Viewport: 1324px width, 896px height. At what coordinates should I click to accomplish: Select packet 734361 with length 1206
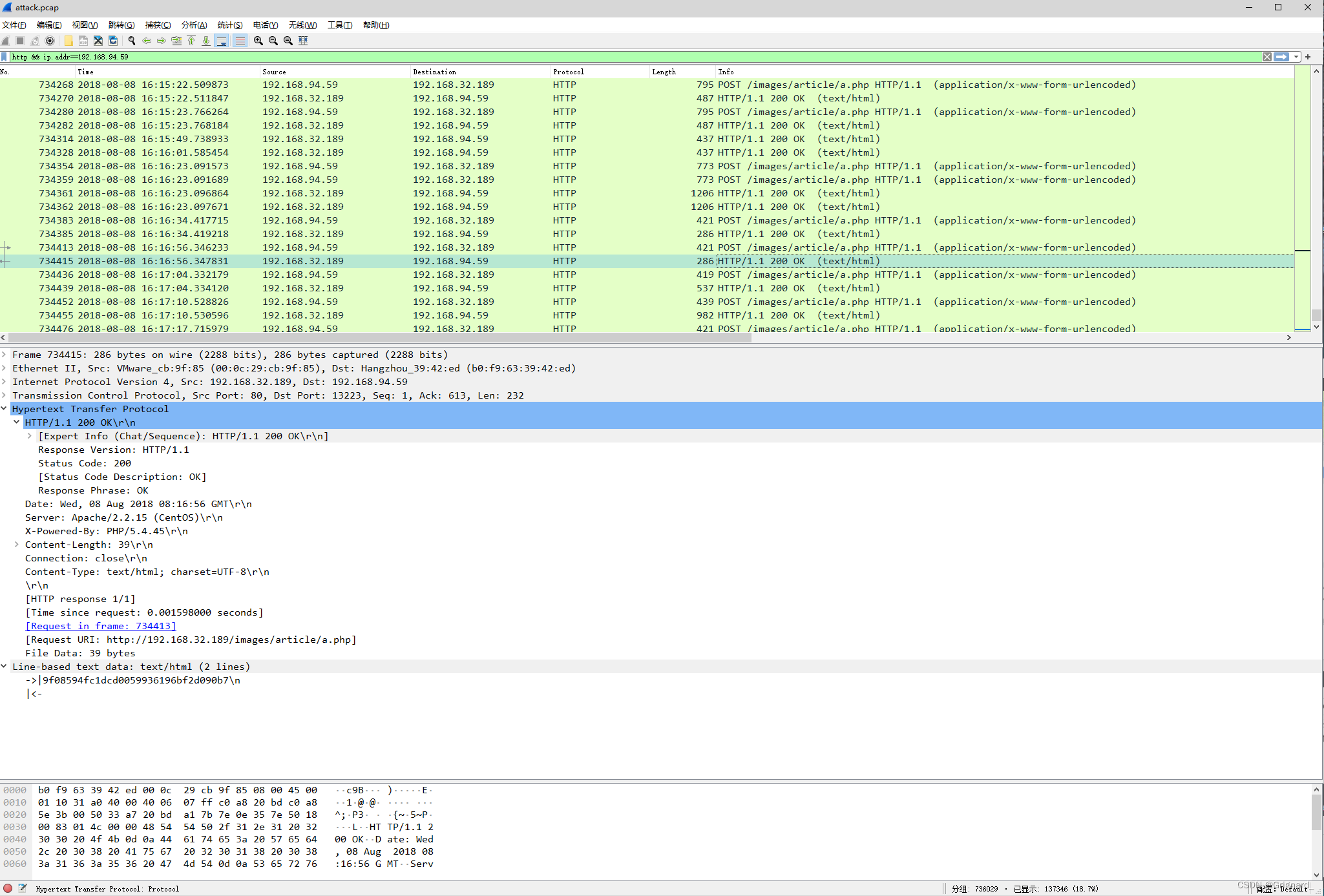click(x=647, y=193)
